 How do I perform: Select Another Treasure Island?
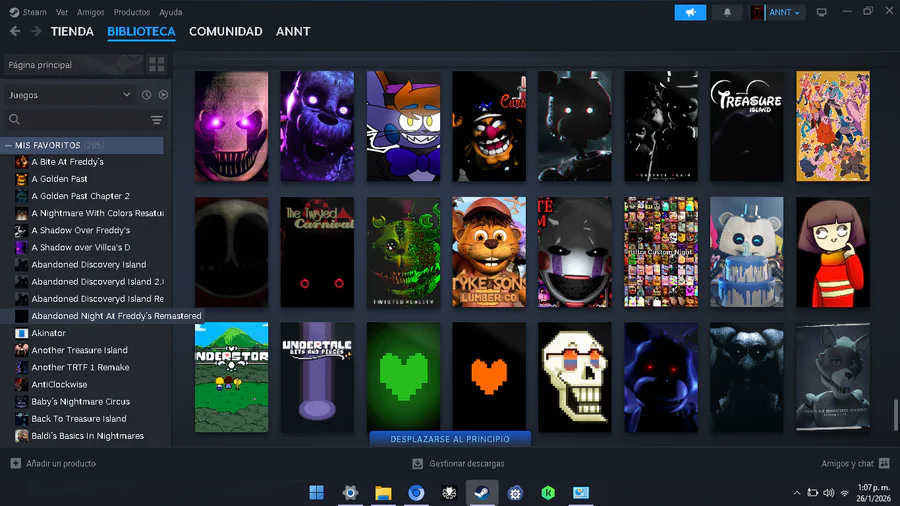tap(79, 350)
